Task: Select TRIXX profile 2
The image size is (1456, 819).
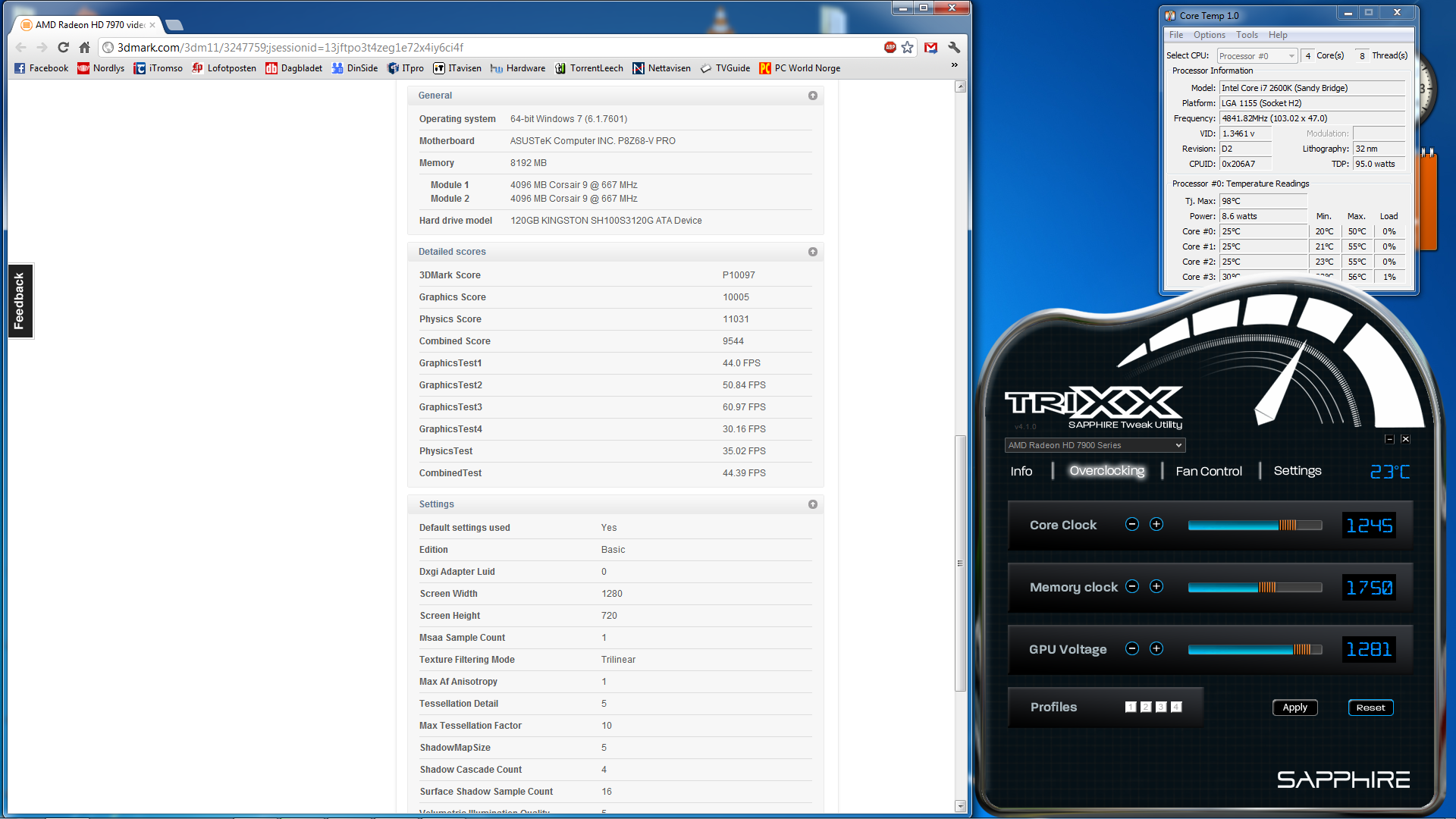Action: [1146, 707]
